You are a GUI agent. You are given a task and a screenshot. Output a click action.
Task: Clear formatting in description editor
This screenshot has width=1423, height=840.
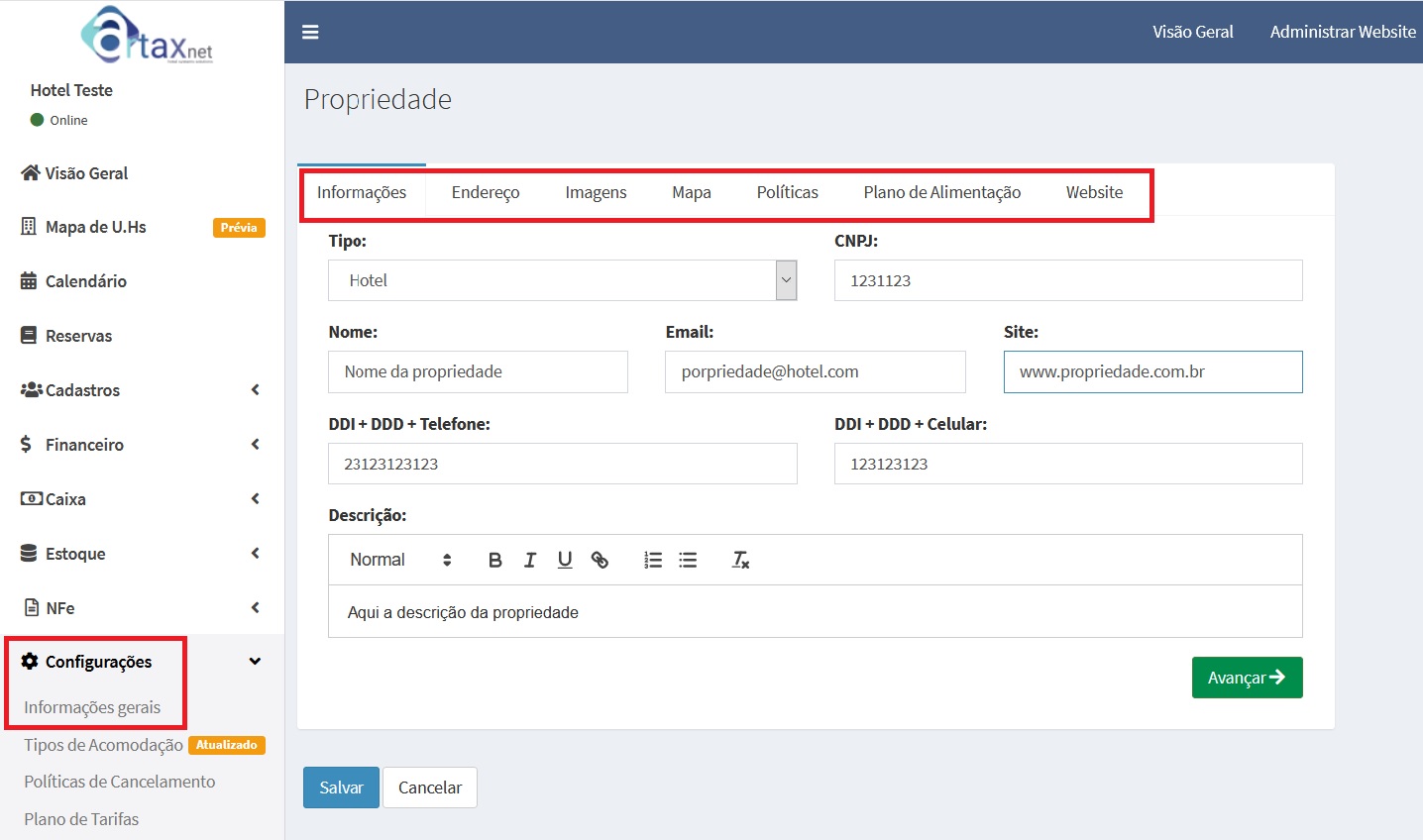(740, 561)
